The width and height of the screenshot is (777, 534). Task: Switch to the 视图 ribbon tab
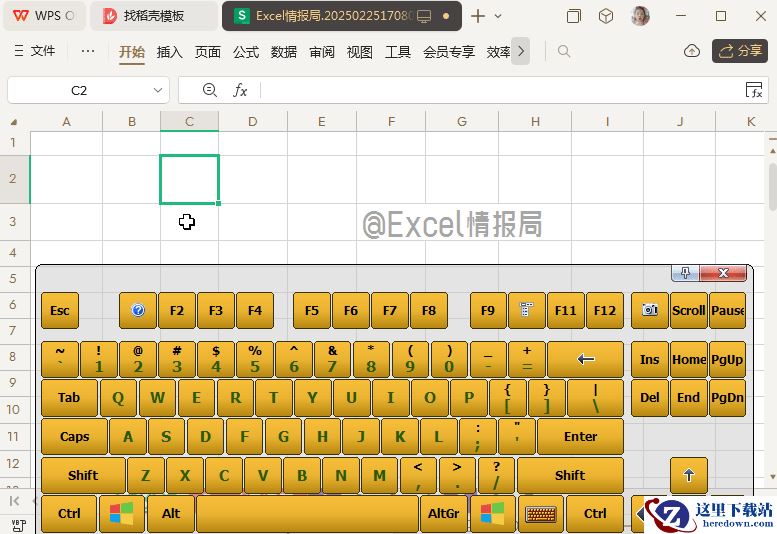[360, 52]
